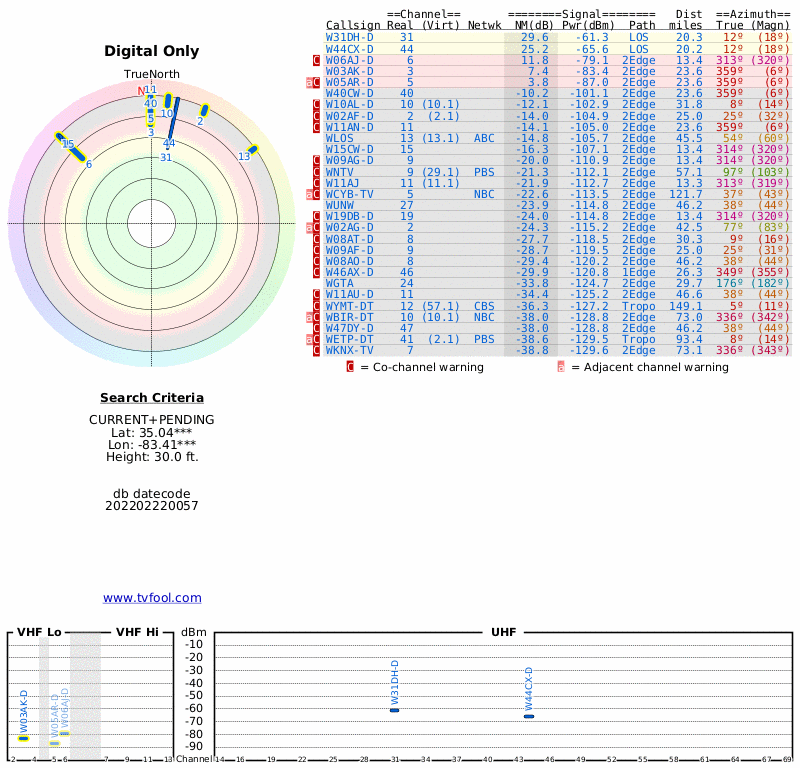Click co-channel warning icon beside W06AJ-D
This screenshot has width=800, height=768.
pyautogui.click(x=317, y=60)
